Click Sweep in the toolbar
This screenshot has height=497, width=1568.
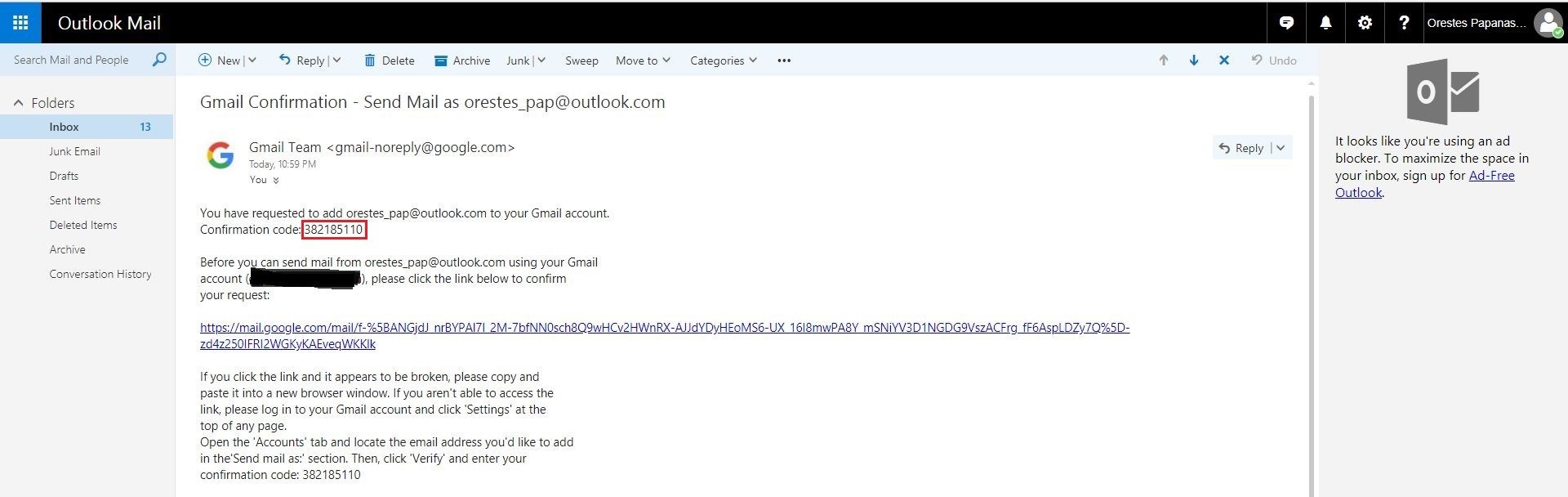tap(581, 60)
